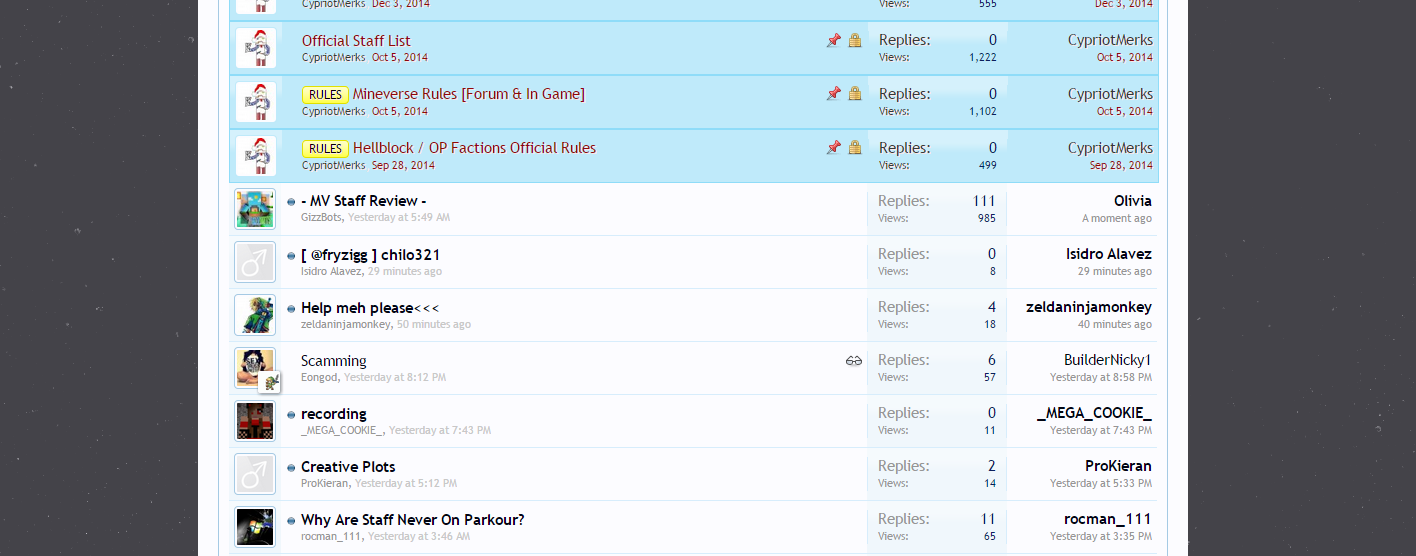Open the Official Staff List thread
Screen dimensions: 1416x556
pyautogui.click(x=356, y=41)
